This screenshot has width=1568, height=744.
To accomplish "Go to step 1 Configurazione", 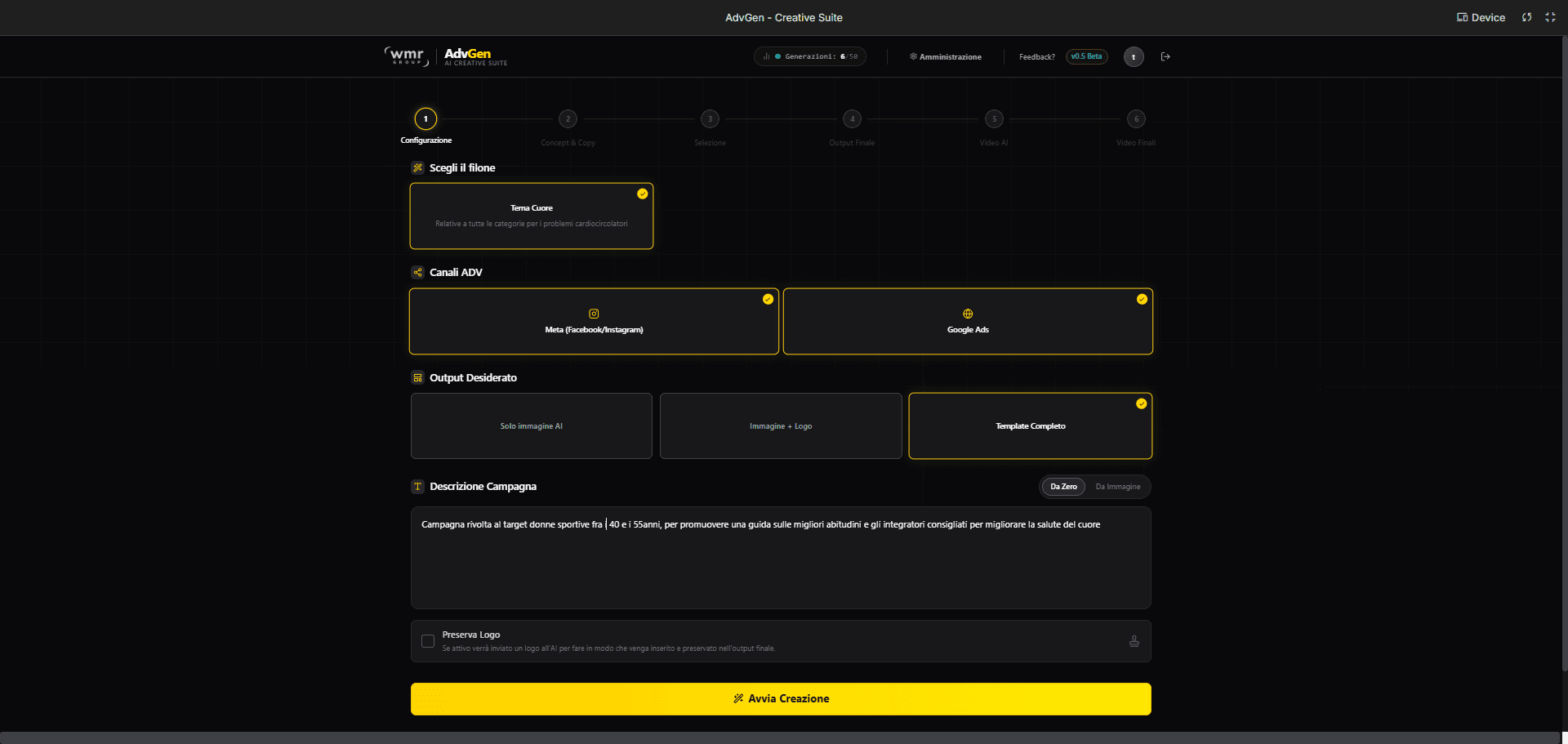I will tap(425, 119).
